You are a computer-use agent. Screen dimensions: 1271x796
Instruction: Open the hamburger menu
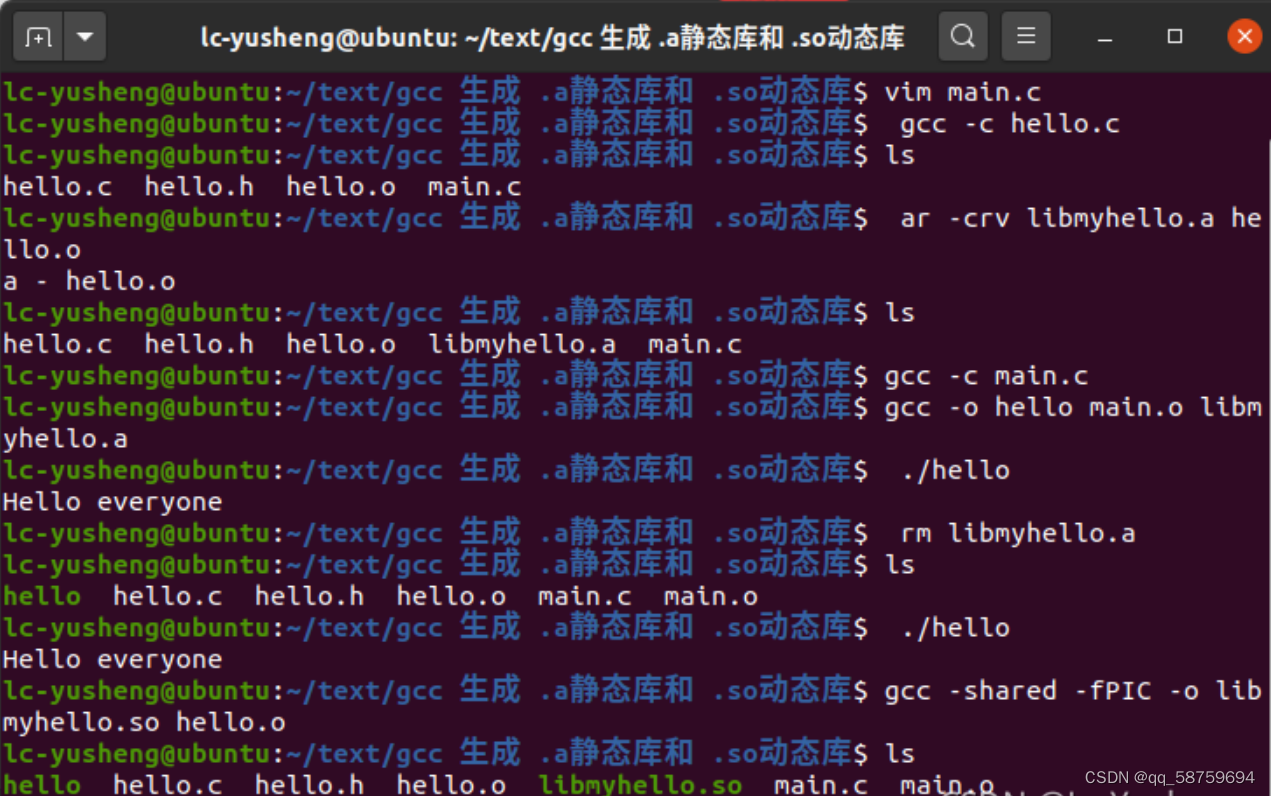(x=1026, y=36)
